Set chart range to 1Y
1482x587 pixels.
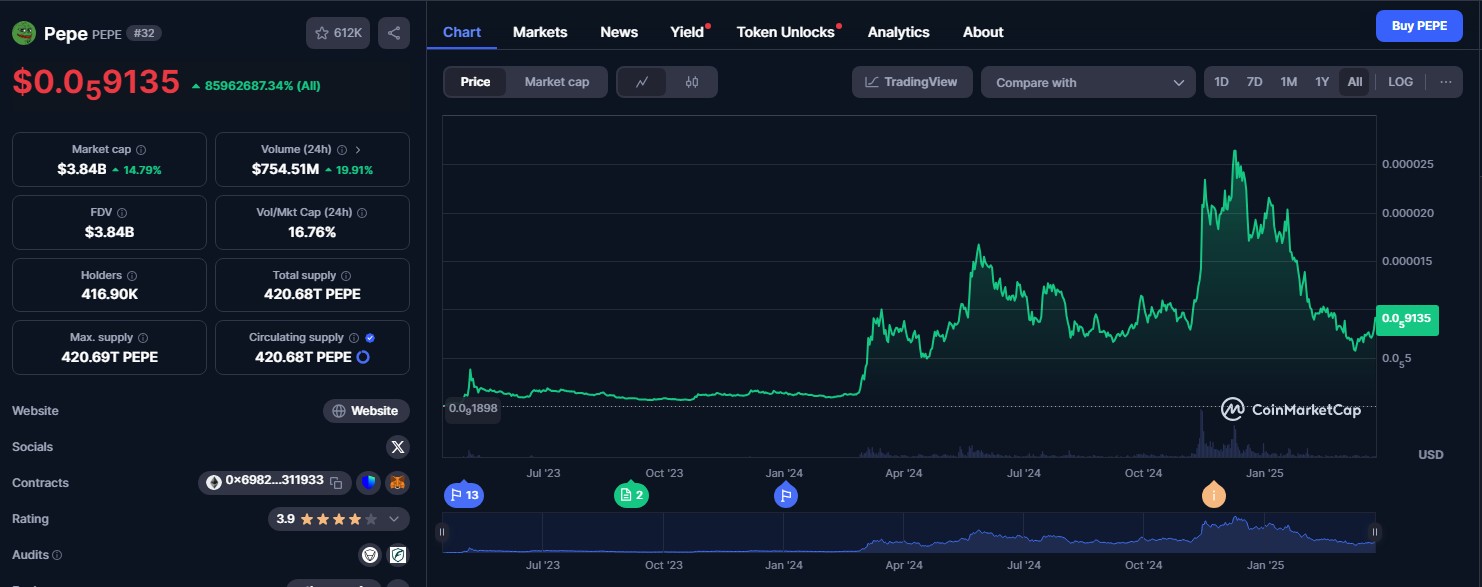[1322, 82]
